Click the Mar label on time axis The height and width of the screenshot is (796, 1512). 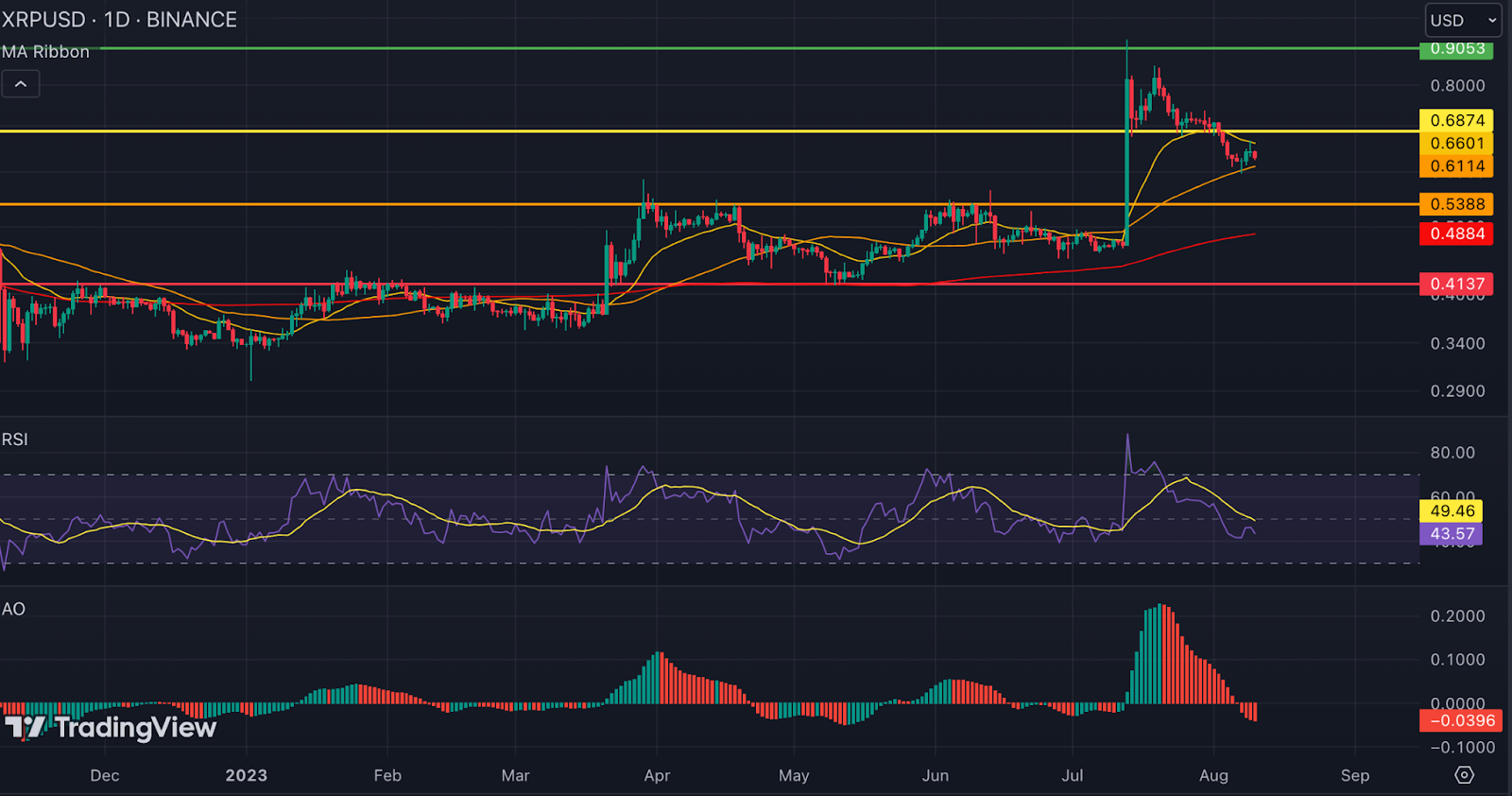pos(515,775)
